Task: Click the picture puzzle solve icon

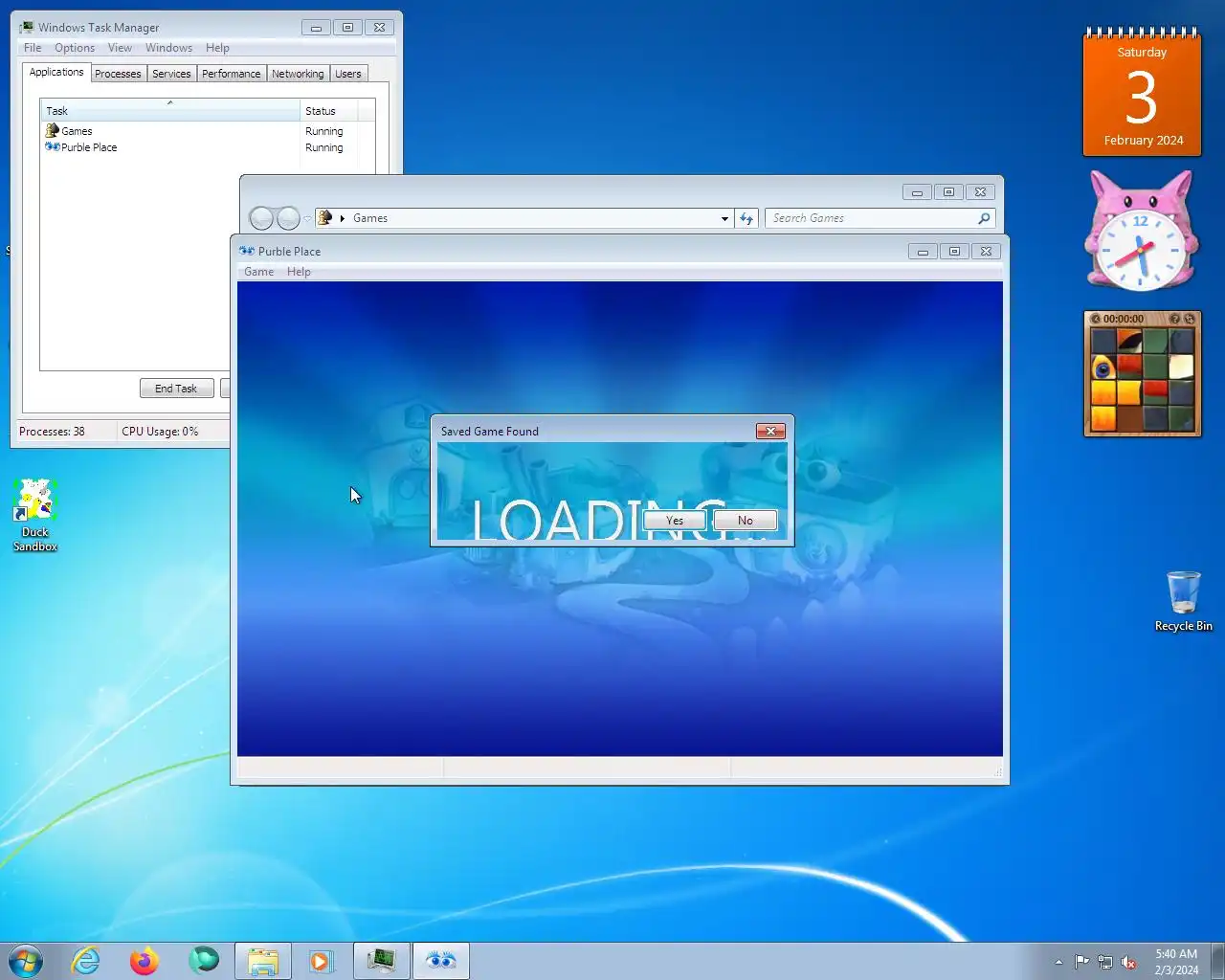Action: 1189,319
